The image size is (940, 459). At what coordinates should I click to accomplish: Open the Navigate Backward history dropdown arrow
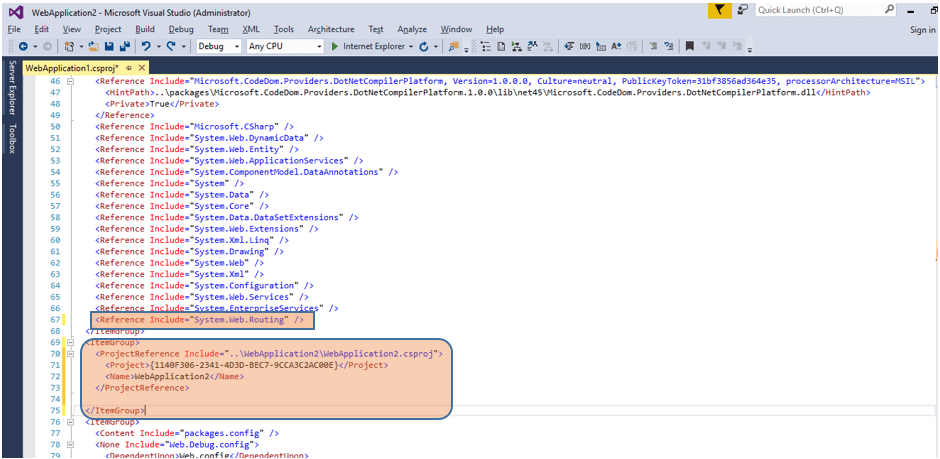(x=35, y=47)
